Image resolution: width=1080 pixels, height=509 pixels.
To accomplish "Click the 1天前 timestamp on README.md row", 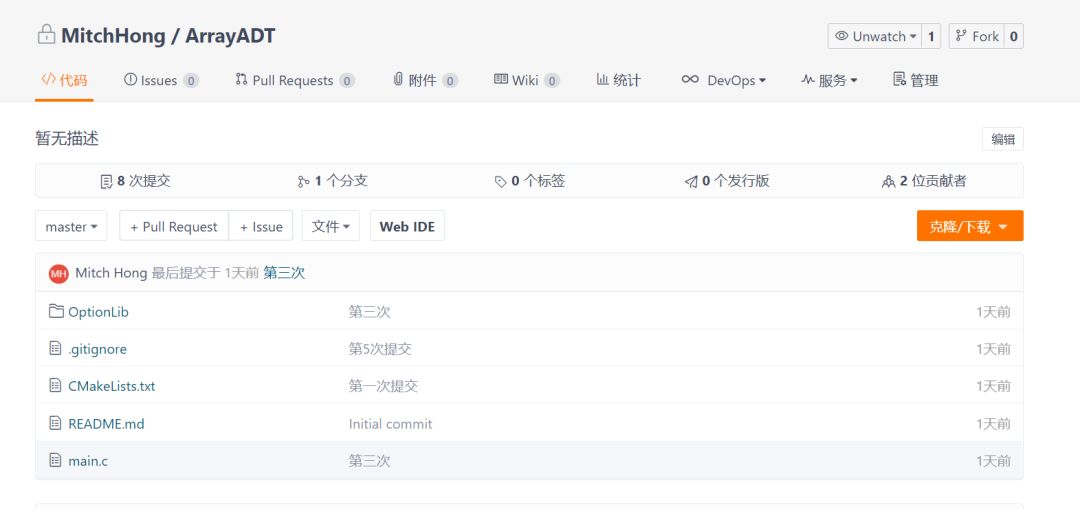I will coord(993,424).
